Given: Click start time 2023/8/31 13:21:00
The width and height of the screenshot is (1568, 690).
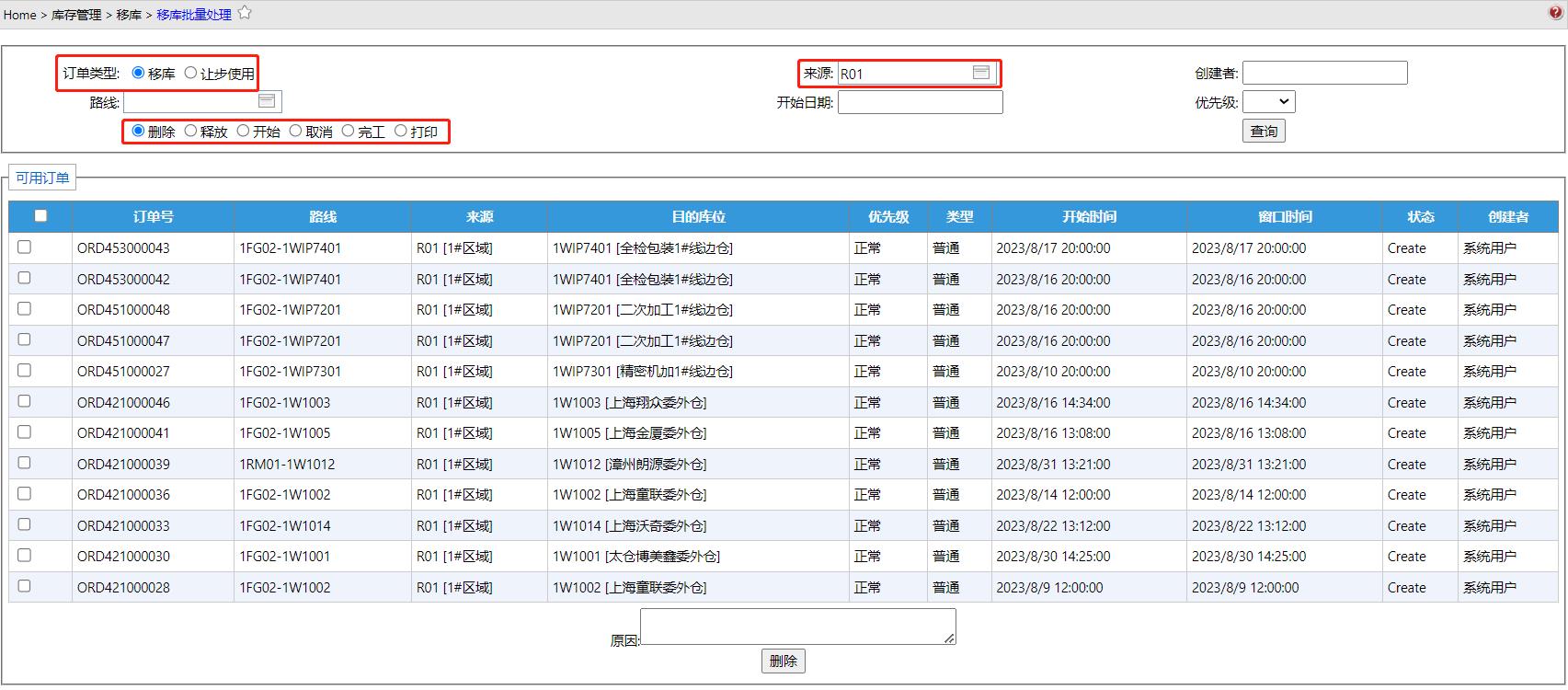Looking at the screenshot, I should (x=1053, y=465).
